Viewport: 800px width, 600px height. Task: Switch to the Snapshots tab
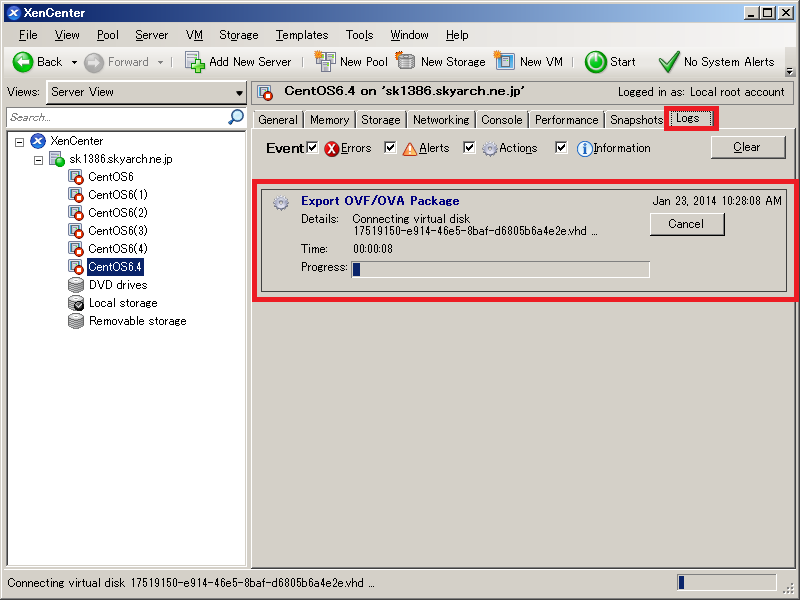point(636,120)
